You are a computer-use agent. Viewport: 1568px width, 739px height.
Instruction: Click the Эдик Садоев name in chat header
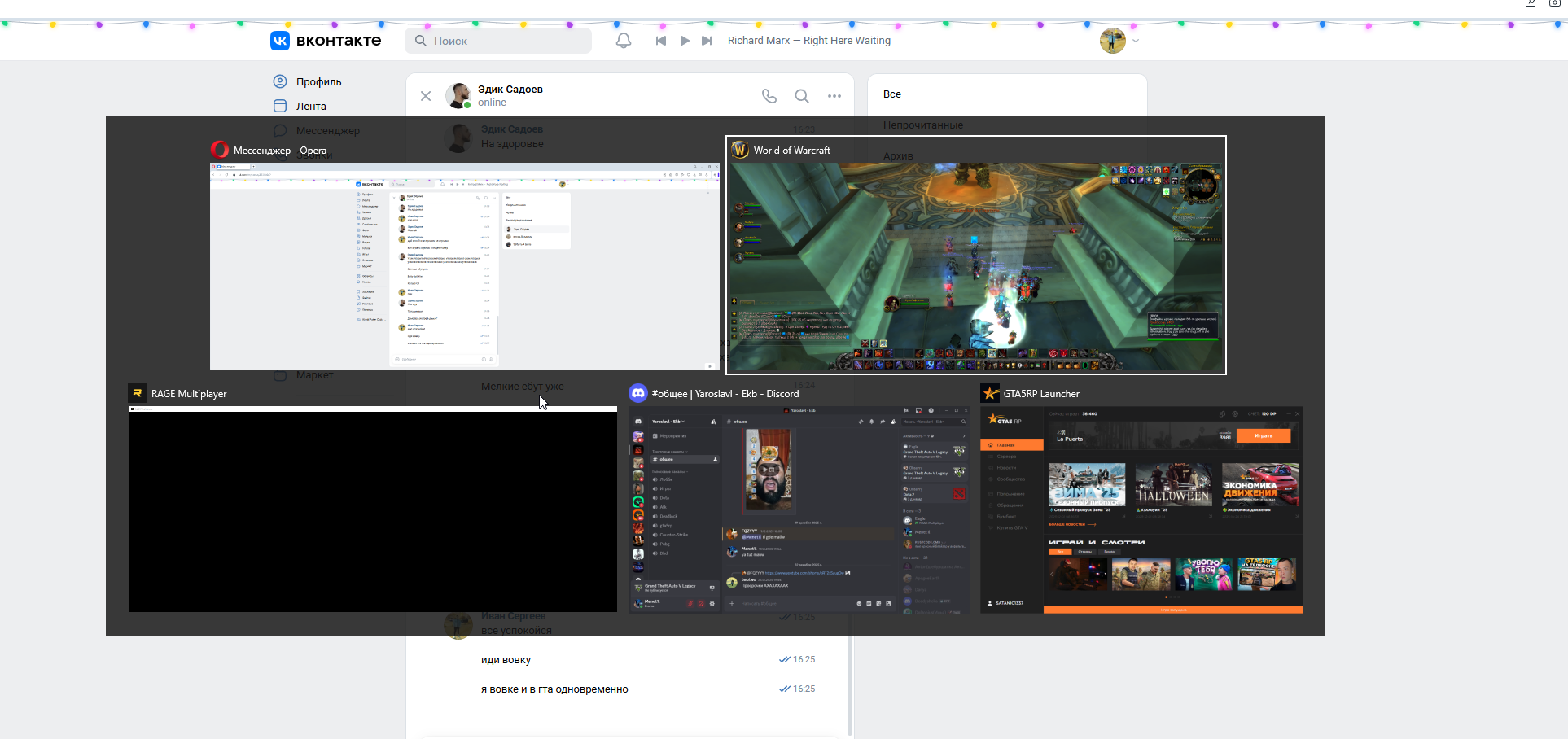click(x=510, y=90)
